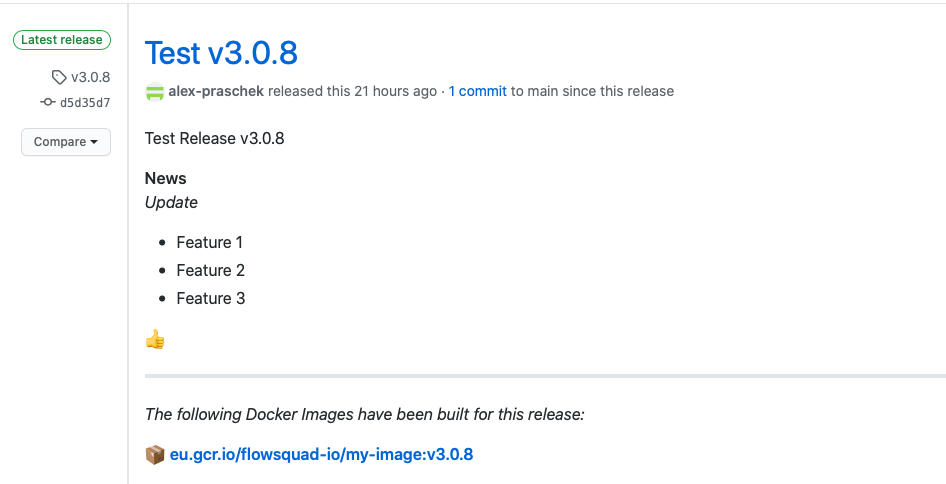
Task: Open the Compare dropdown
Action: [x=66, y=142]
